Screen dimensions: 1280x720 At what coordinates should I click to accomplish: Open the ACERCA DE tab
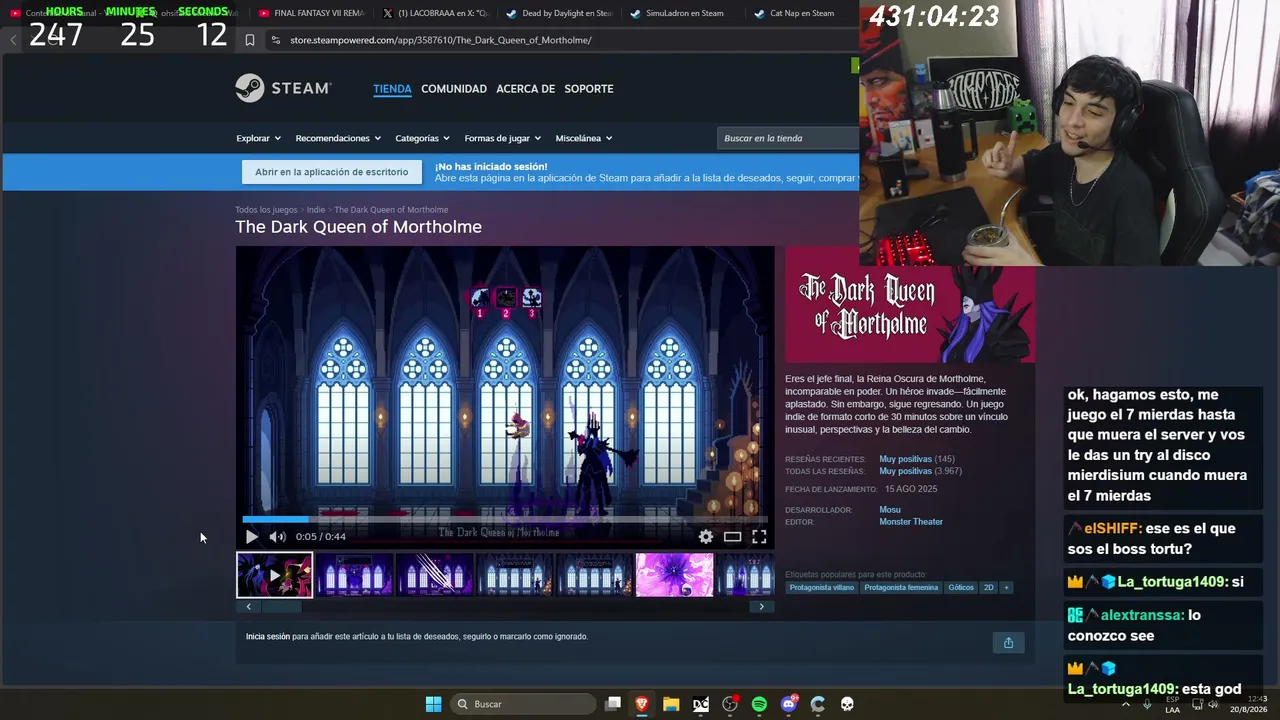526,89
